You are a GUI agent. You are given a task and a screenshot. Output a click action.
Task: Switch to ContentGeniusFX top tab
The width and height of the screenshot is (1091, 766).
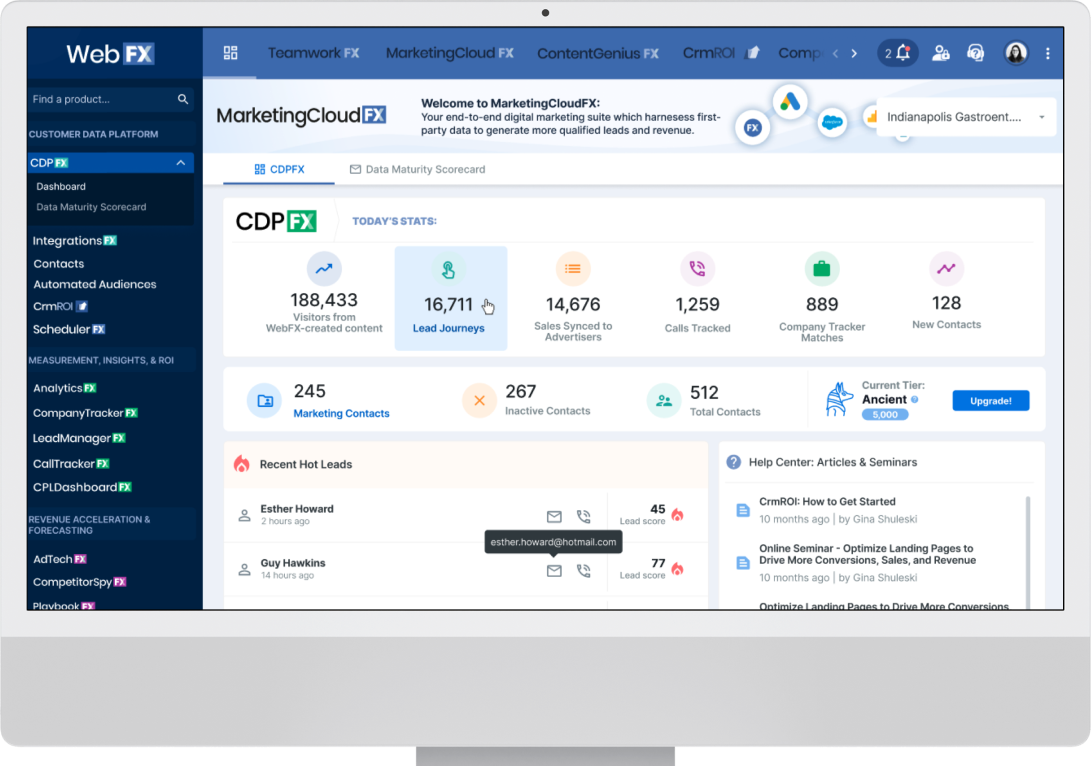click(598, 53)
